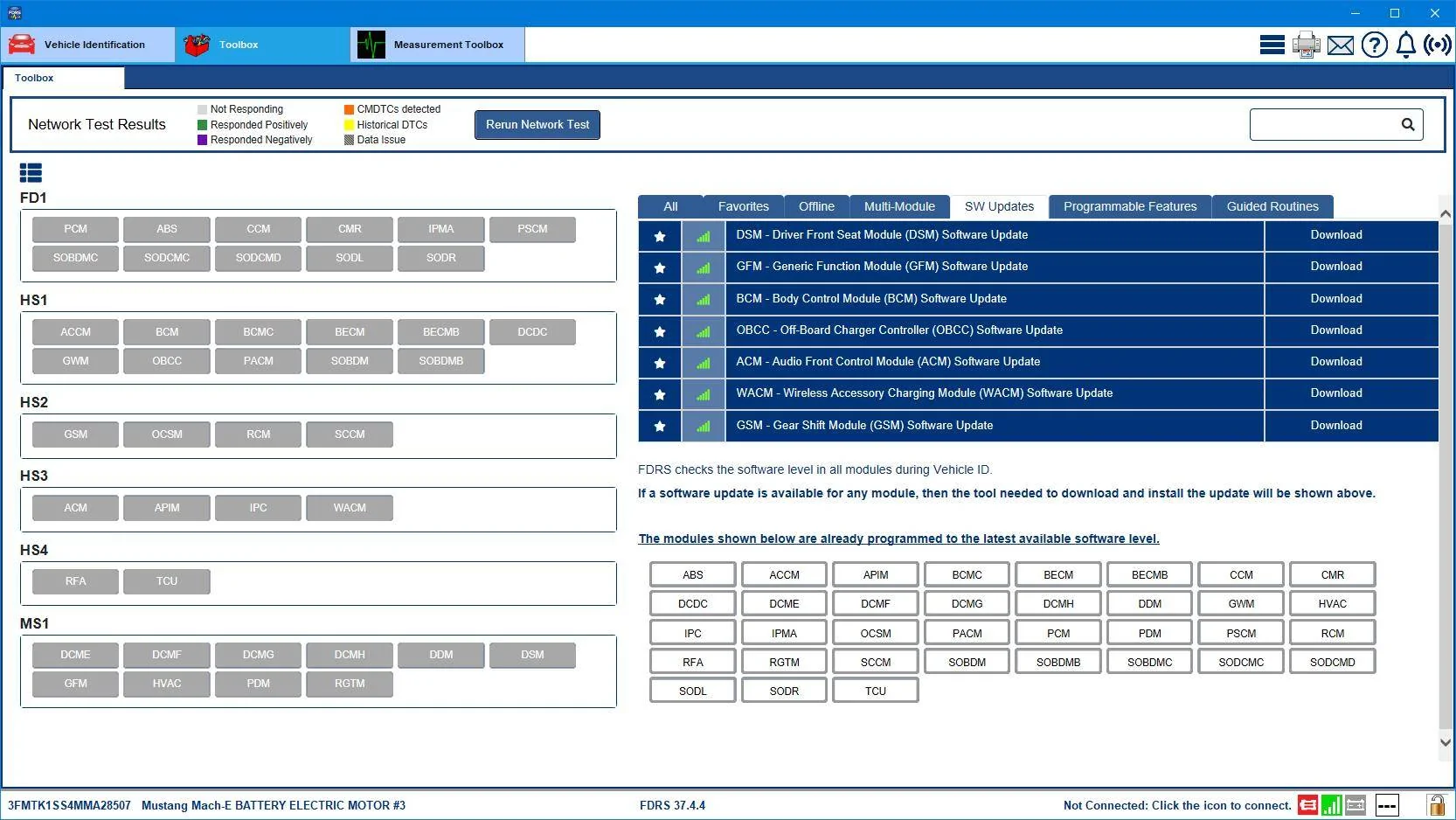Viewport: 1456px width, 820px height.
Task: Click the Rerun Network Test button
Action: pyautogui.click(x=537, y=124)
